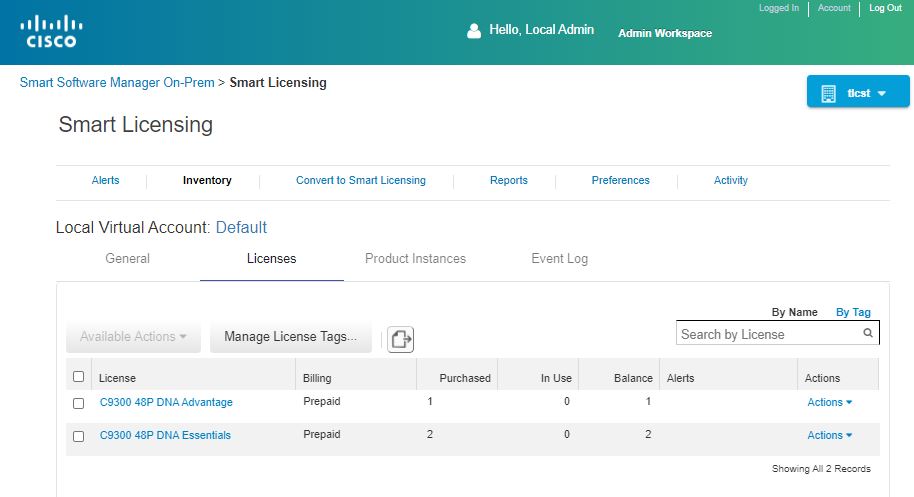Select the Inventory tab

207,180
